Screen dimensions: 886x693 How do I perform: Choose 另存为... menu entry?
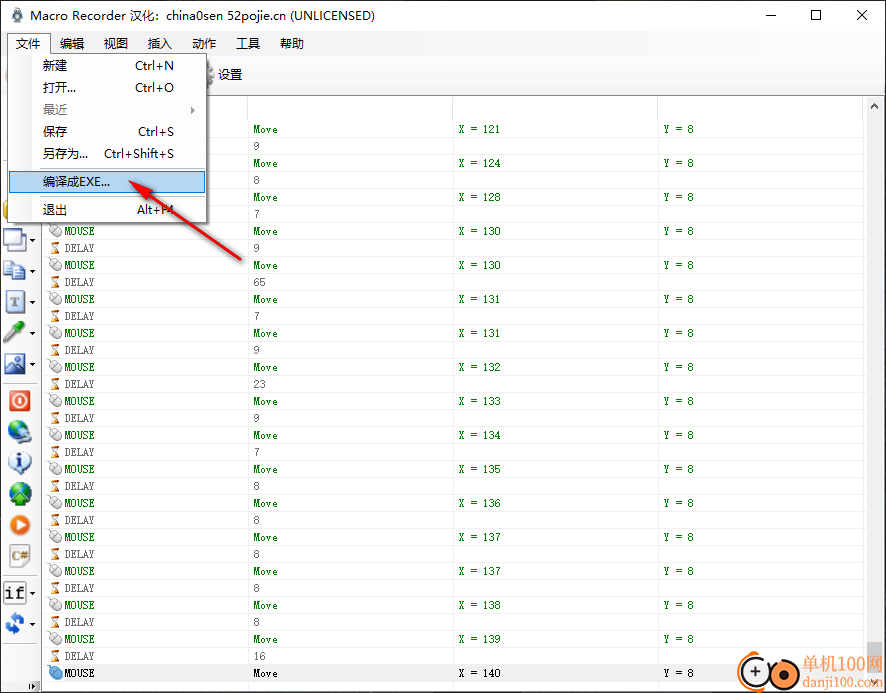tap(107, 154)
